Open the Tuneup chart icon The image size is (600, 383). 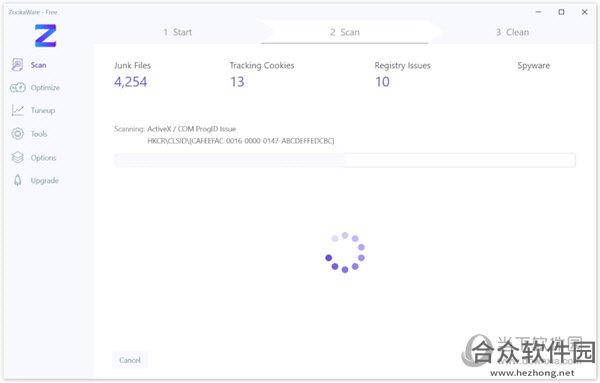tap(18, 110)
